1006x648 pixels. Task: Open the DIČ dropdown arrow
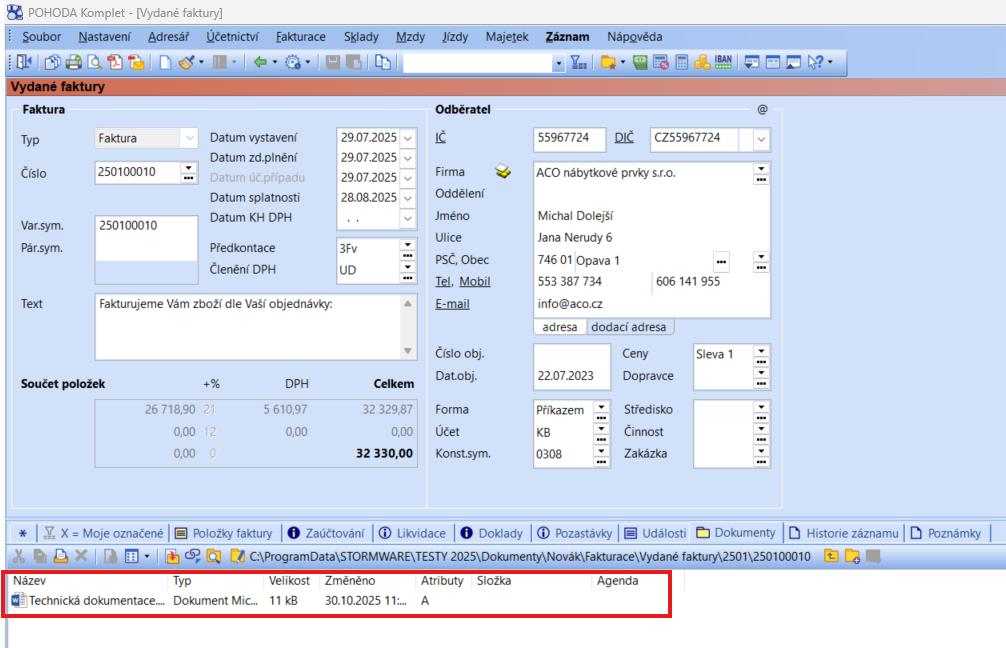[x=761, y=138]
